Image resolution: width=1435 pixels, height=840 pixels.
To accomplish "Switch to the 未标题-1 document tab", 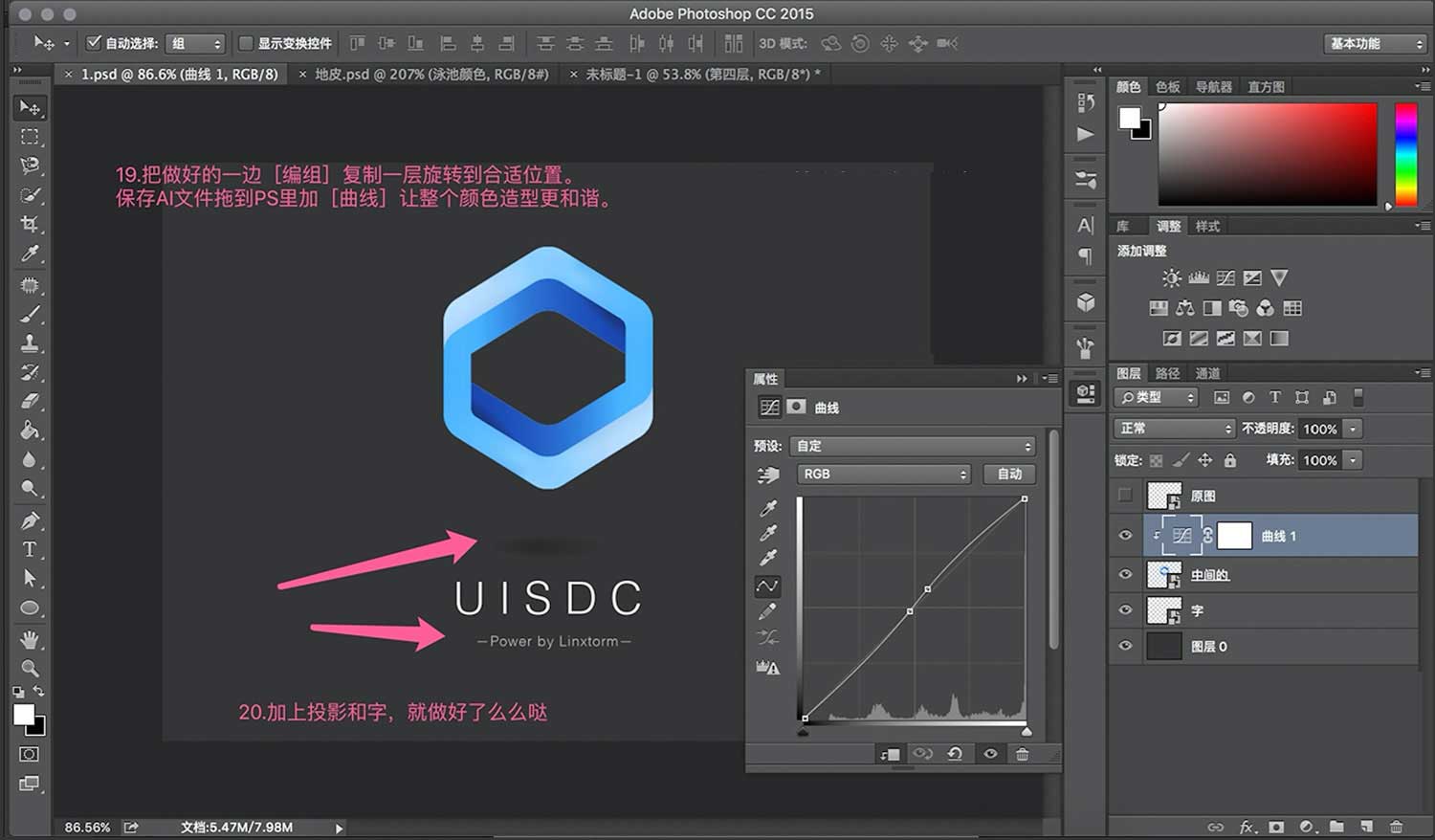I will click(703, 74).
